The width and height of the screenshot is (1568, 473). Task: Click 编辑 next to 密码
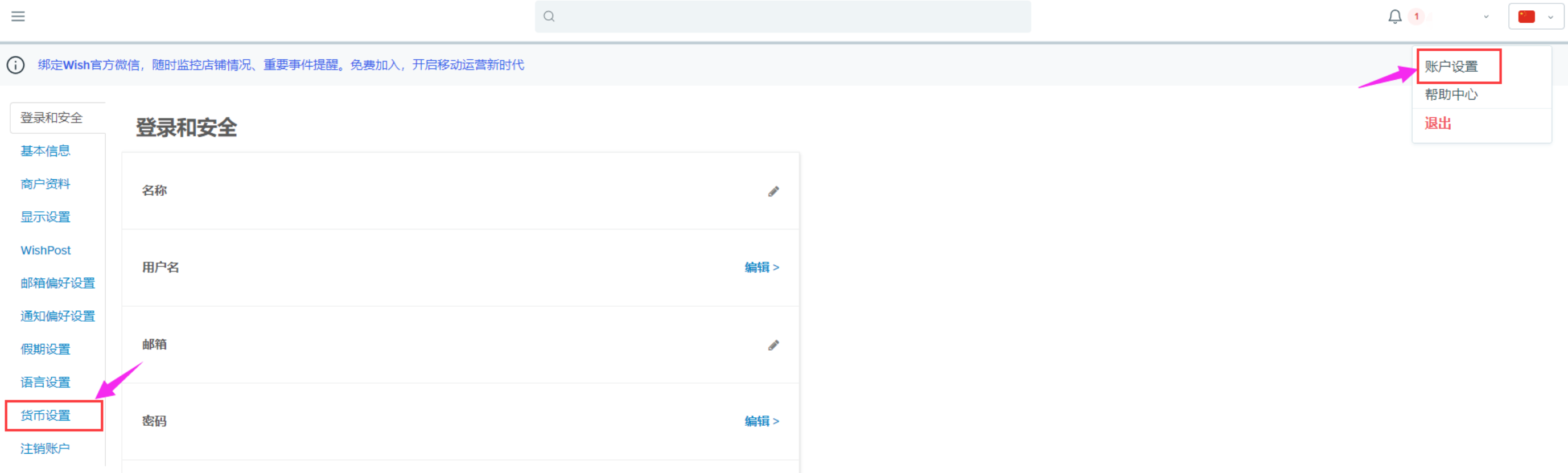pos(762,421)
